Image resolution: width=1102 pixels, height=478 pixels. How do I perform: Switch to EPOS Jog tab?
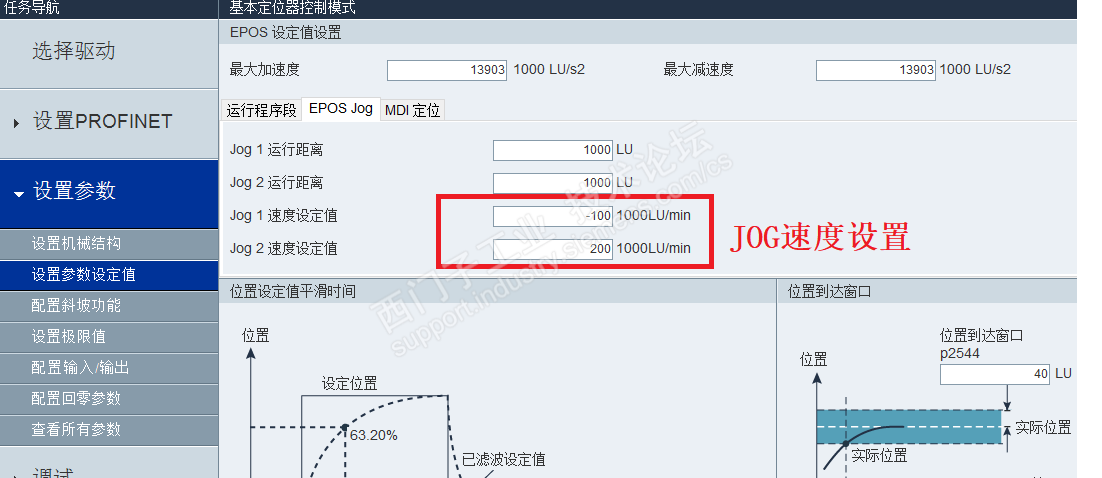(341, 109)
